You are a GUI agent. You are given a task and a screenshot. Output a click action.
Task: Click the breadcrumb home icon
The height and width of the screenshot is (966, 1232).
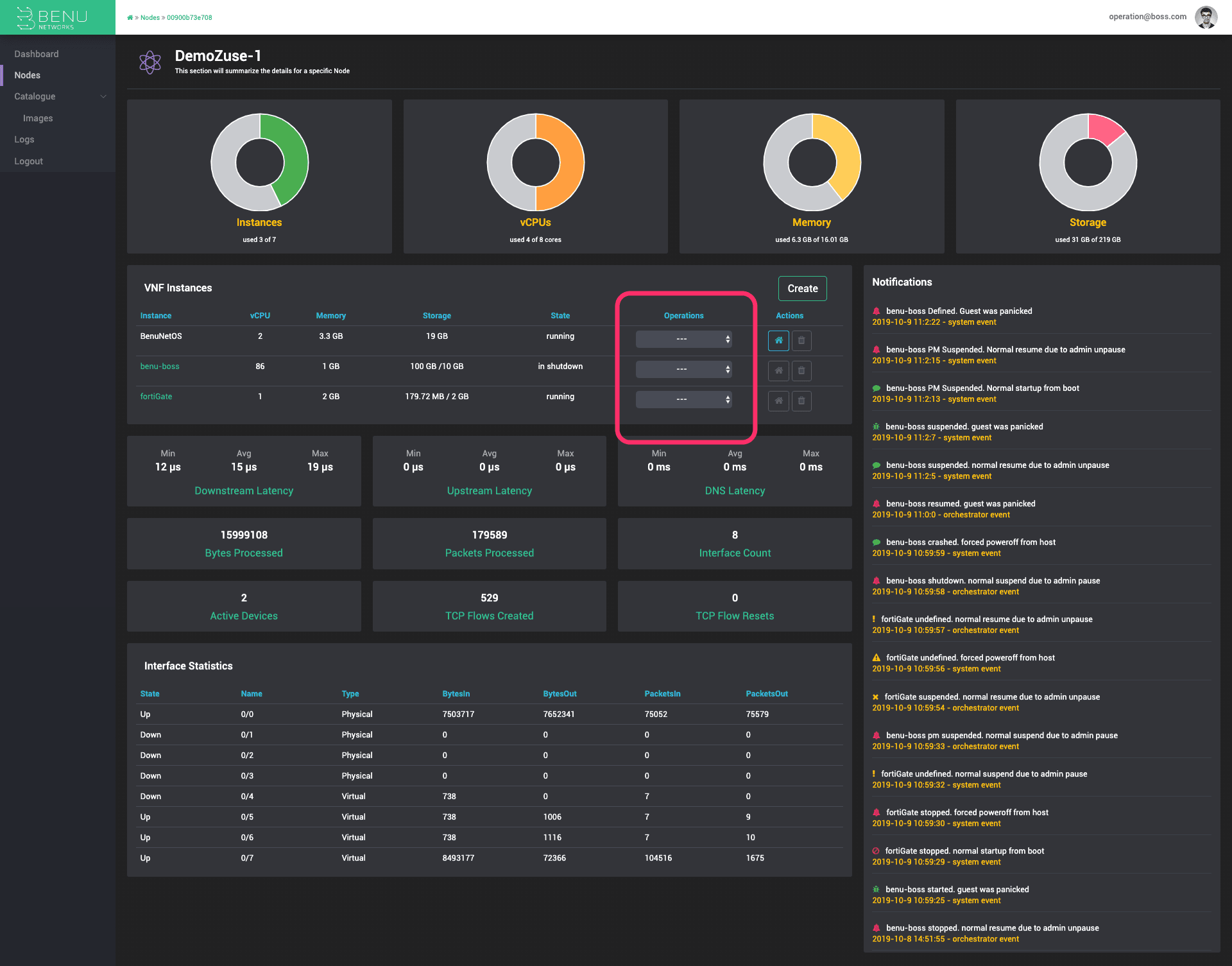[130, 17]
